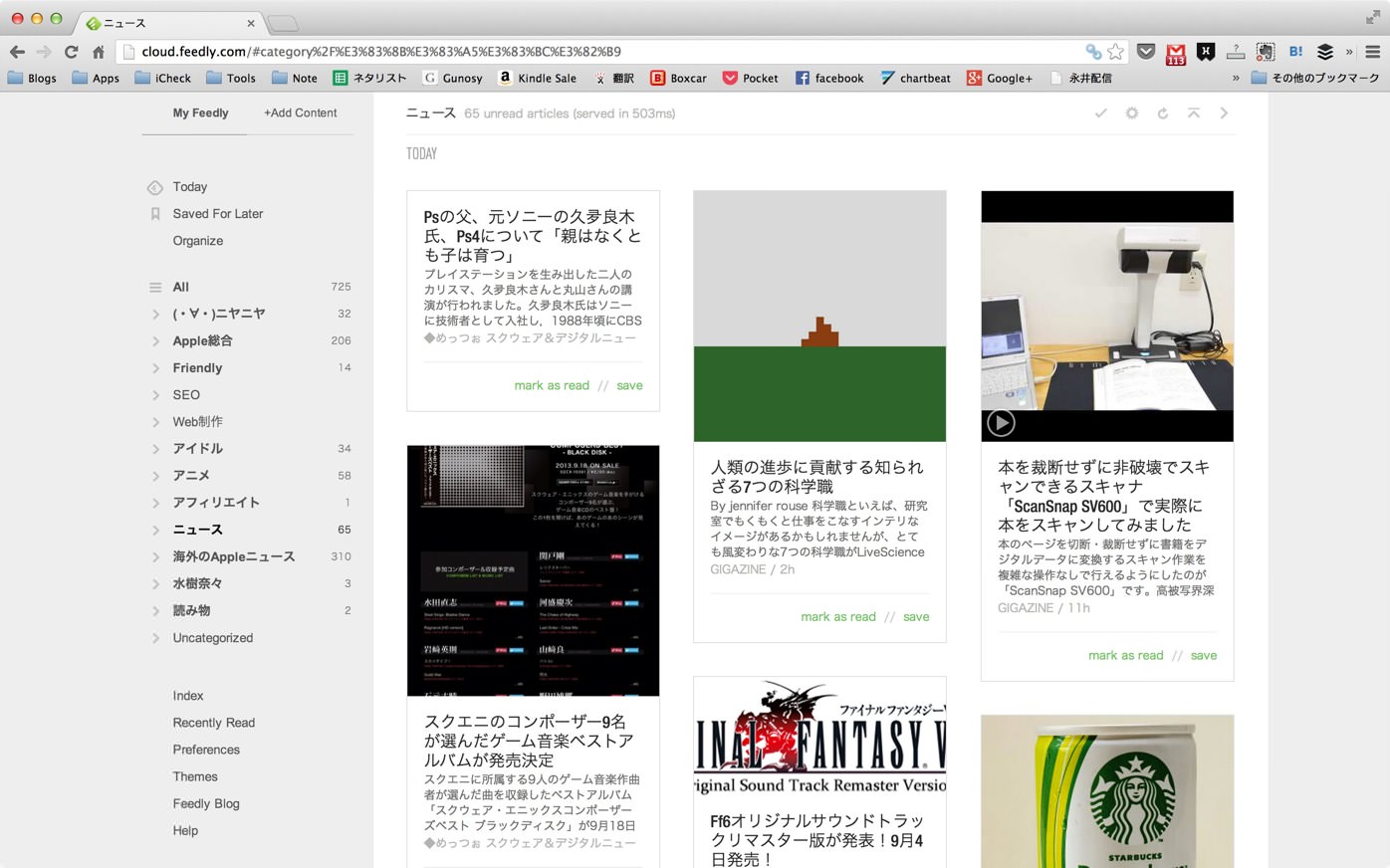Mark the ScanSnap SV600 article as read
This screenshot has height=868, width=1390.
pos(1126,655)
